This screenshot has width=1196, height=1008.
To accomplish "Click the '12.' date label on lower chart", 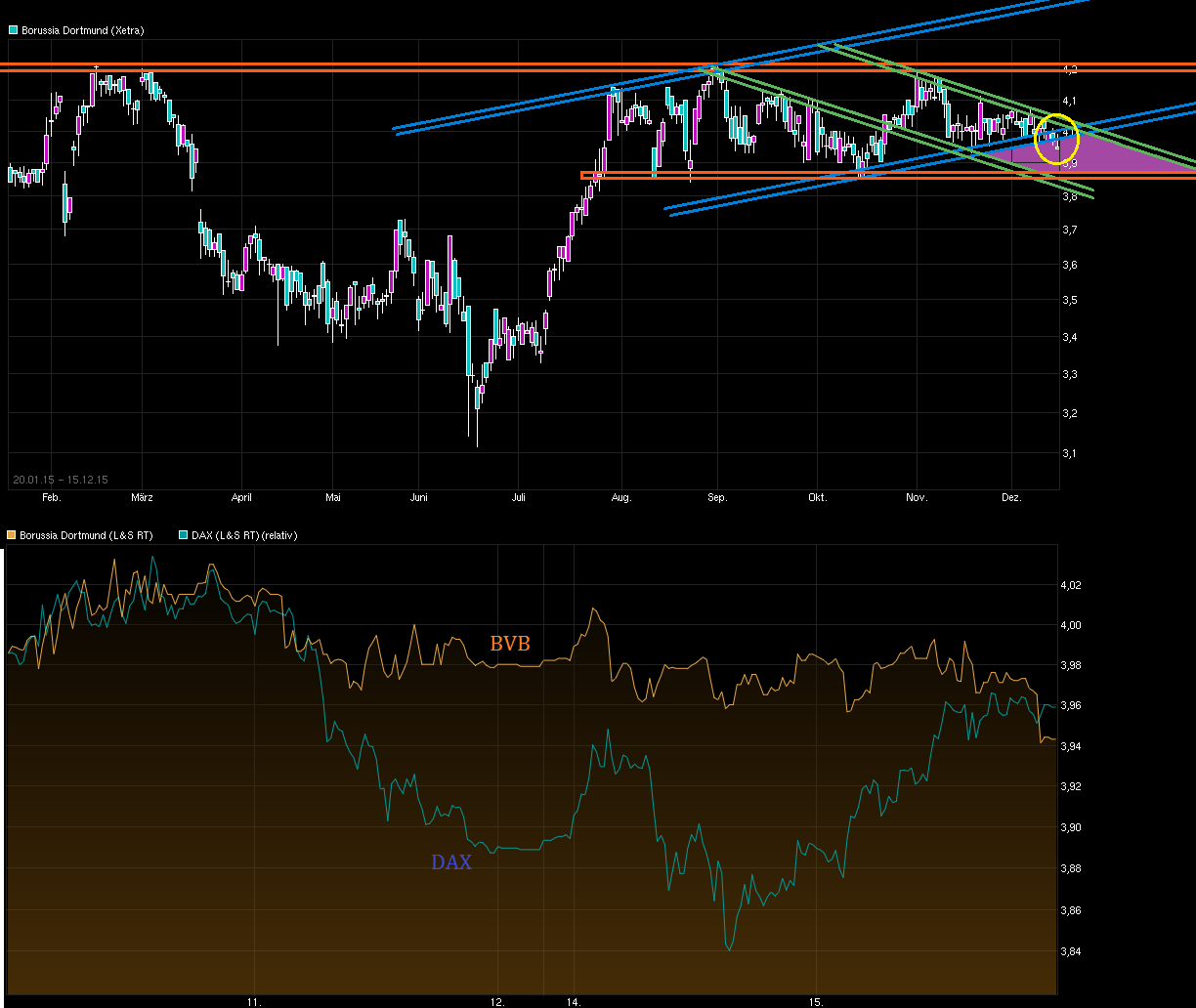I will point(497,1001).
